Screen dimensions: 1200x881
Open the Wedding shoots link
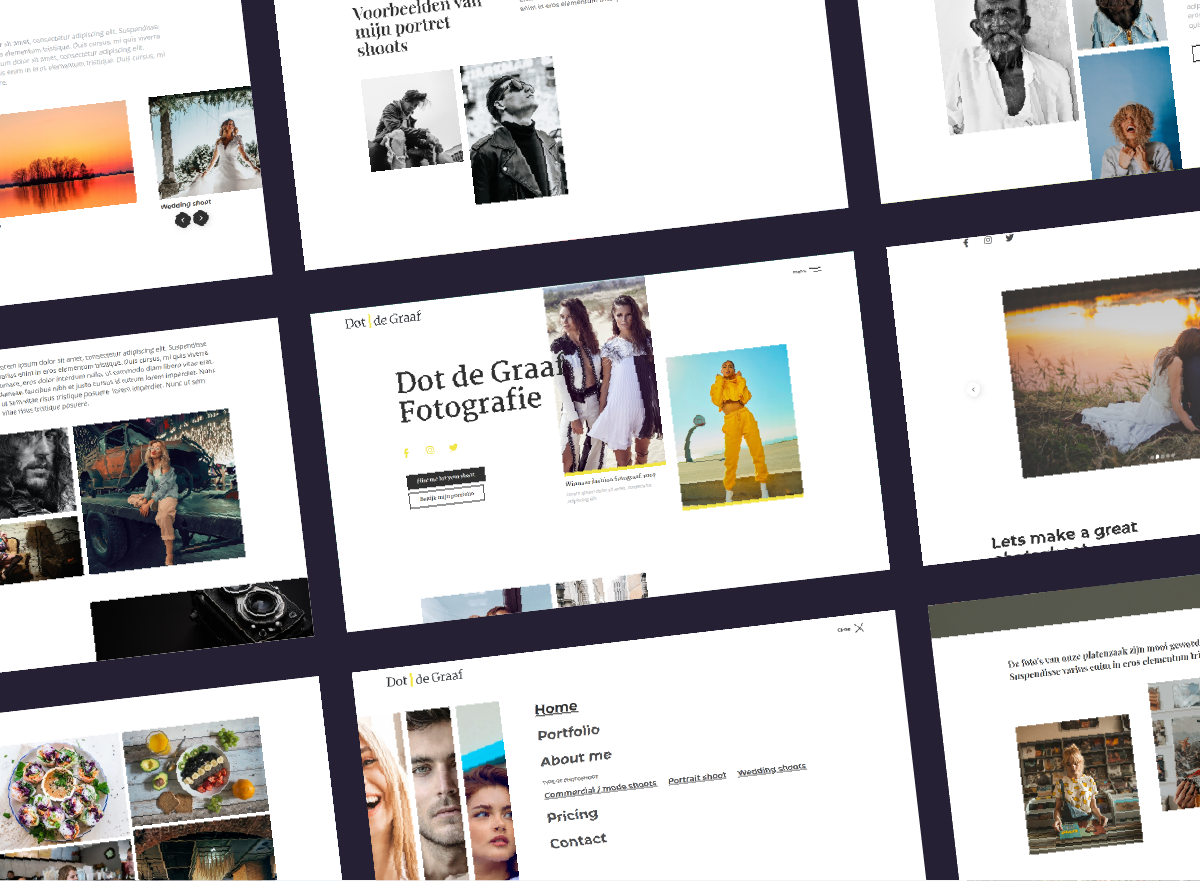tap(771, 770)
